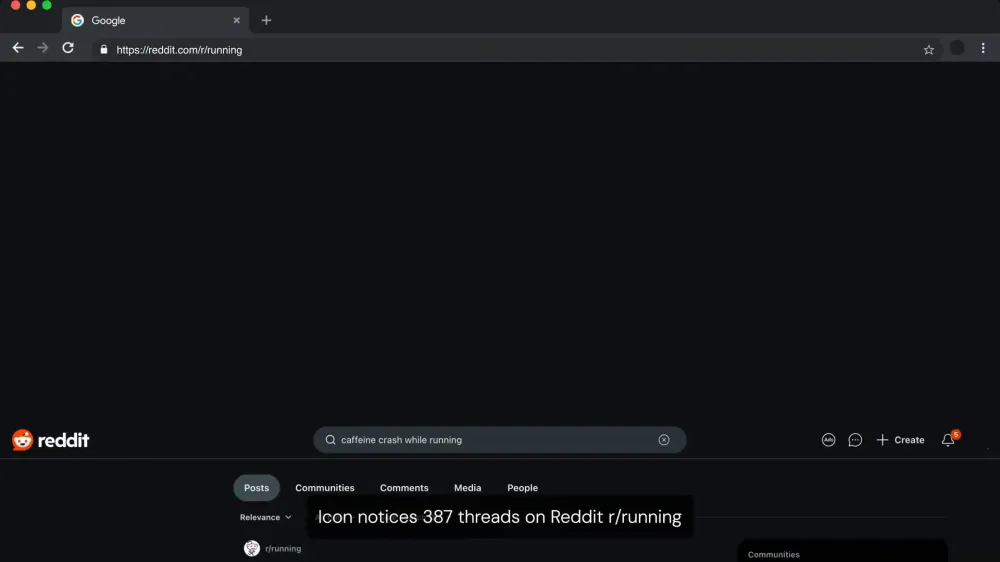Viewport: 1000px width, 562px height.
Task: Click the Create post button
Action: coord(900,440)
